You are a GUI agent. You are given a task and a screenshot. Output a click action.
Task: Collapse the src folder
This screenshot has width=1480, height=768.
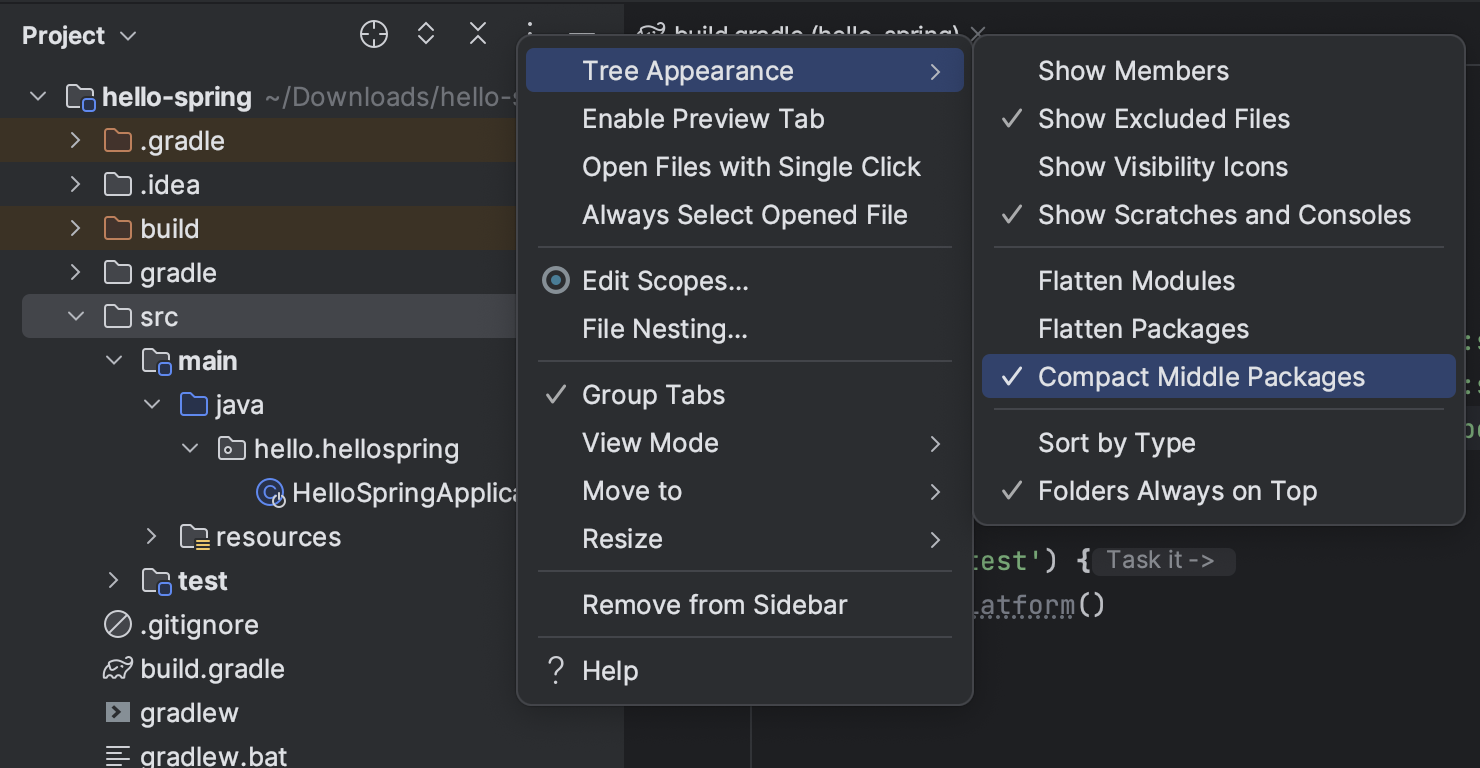75,317
